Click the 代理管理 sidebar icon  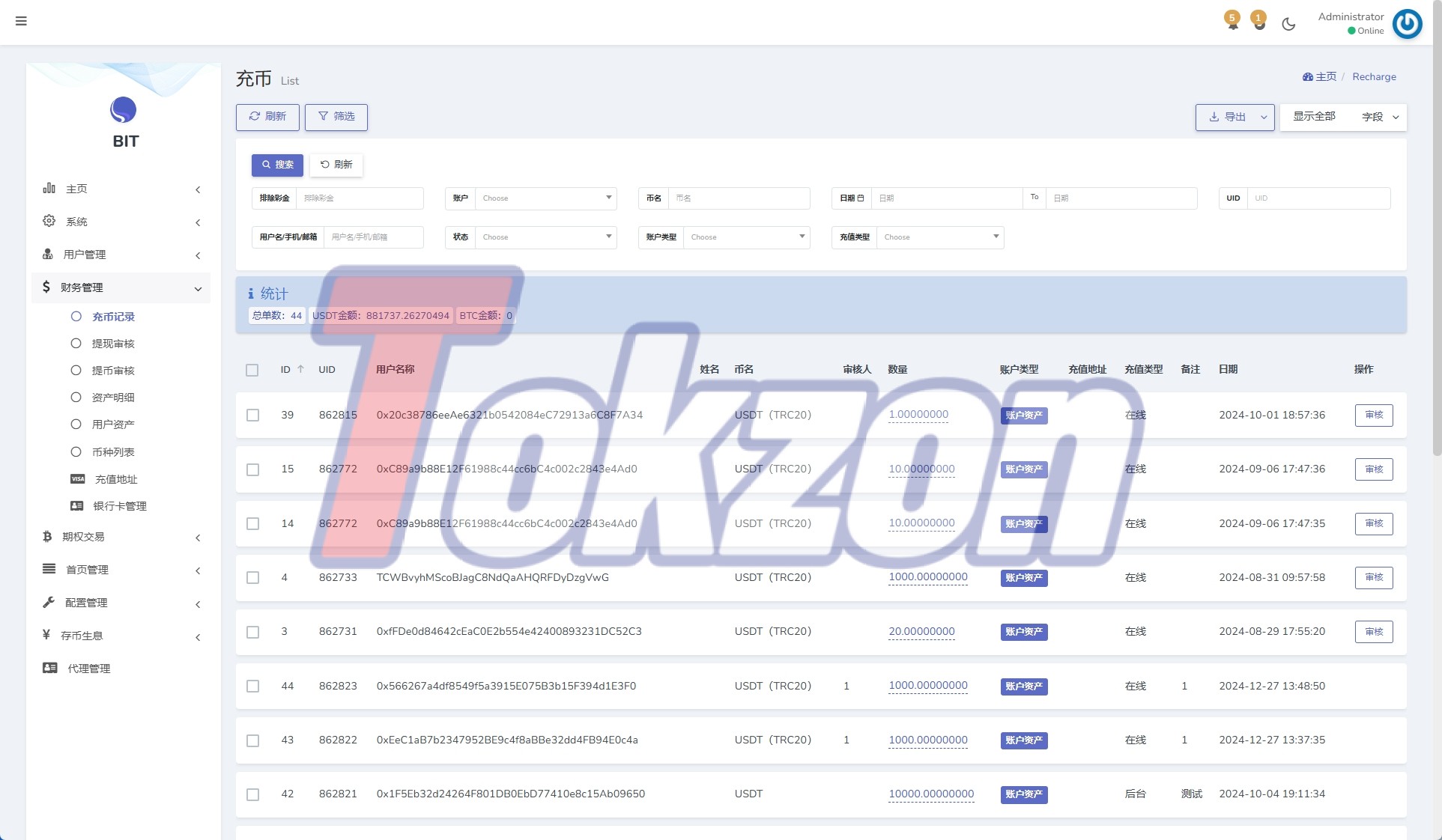tap(50, 668)
